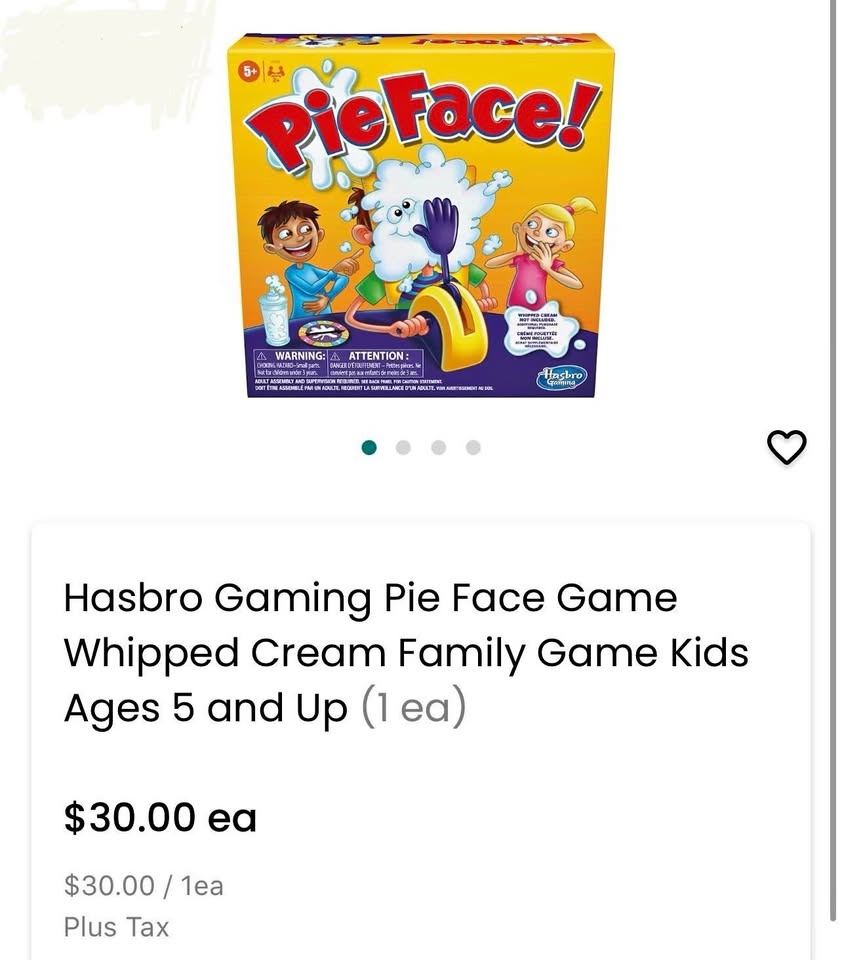Click the $30.00 / 1ea unit price
This screenshot has height=960, width=842.
point(143,885)
